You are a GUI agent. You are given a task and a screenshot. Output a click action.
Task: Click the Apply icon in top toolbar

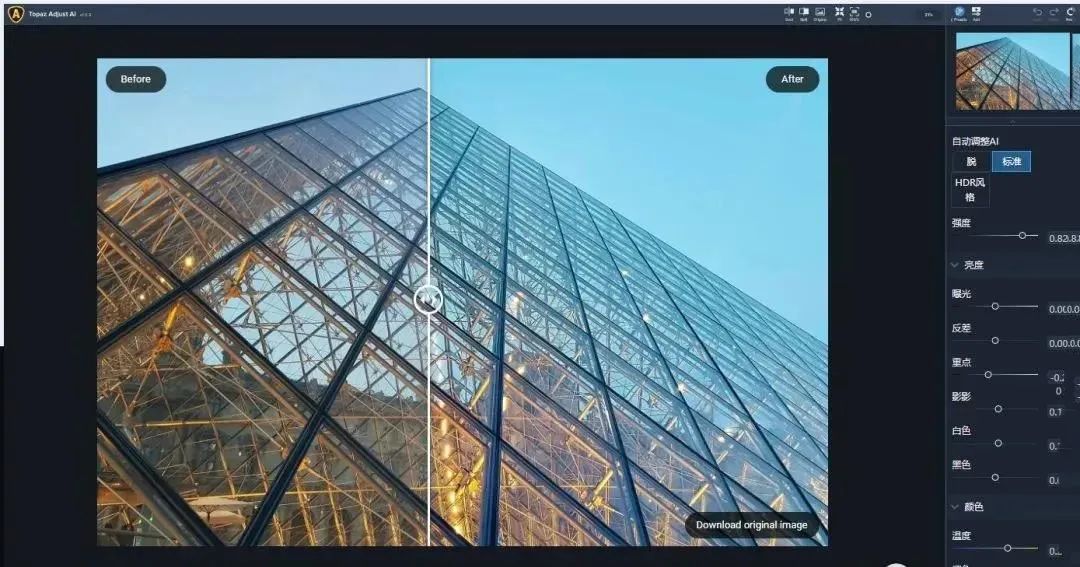coord(976,13)
